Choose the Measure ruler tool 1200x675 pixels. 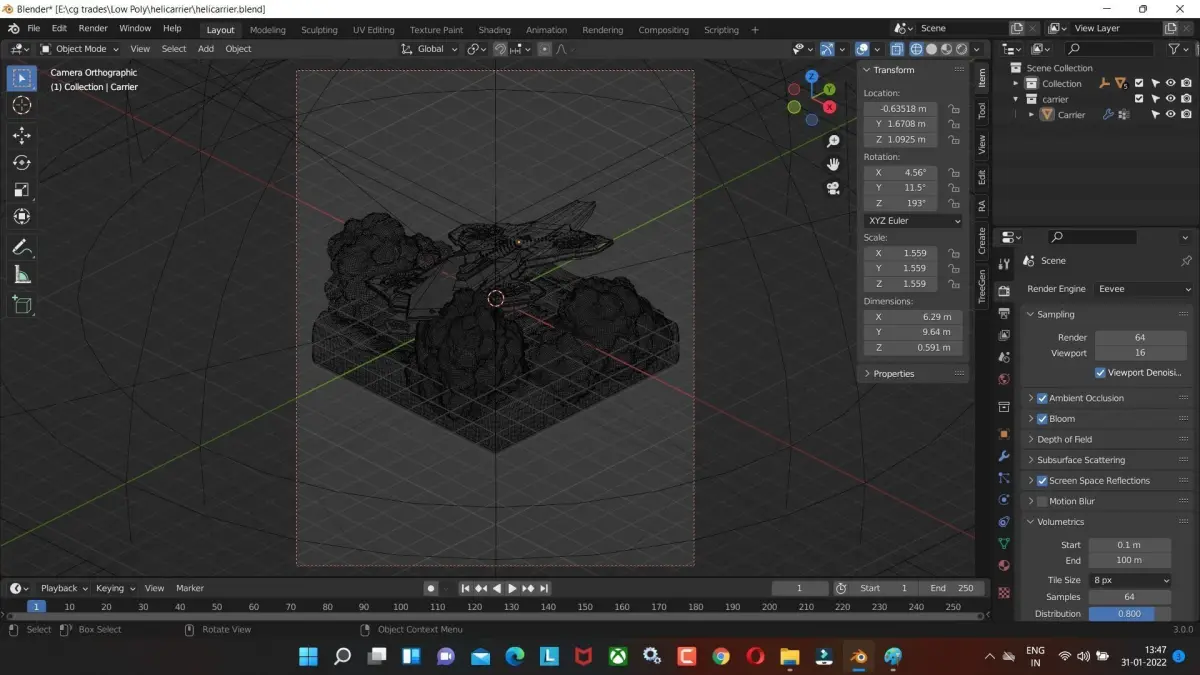coord(22,274)
